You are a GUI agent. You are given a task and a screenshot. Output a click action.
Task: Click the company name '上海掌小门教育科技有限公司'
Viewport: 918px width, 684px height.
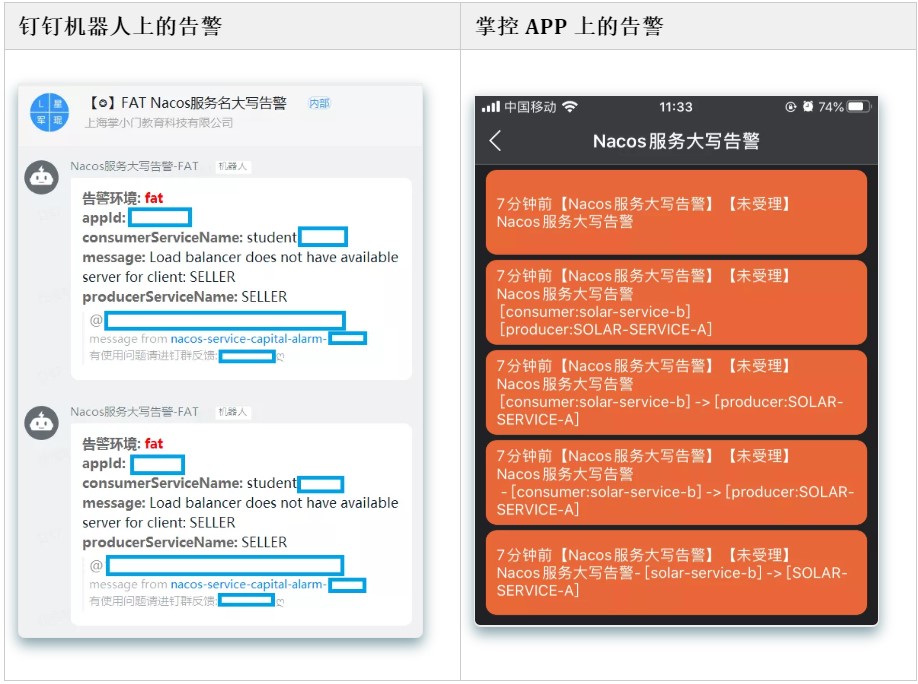[159, 123]
